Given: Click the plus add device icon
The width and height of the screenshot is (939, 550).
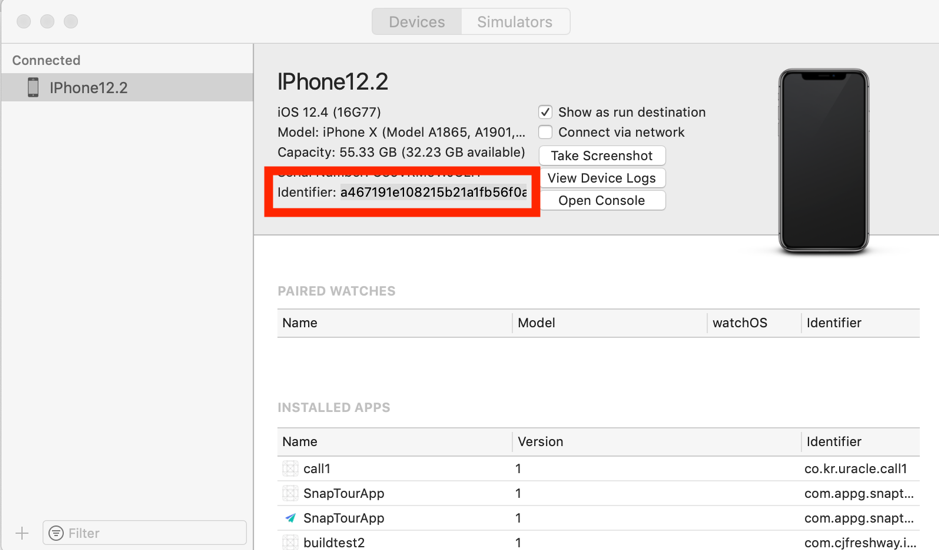Looking at the screenshot, I should tap(22, 533).
